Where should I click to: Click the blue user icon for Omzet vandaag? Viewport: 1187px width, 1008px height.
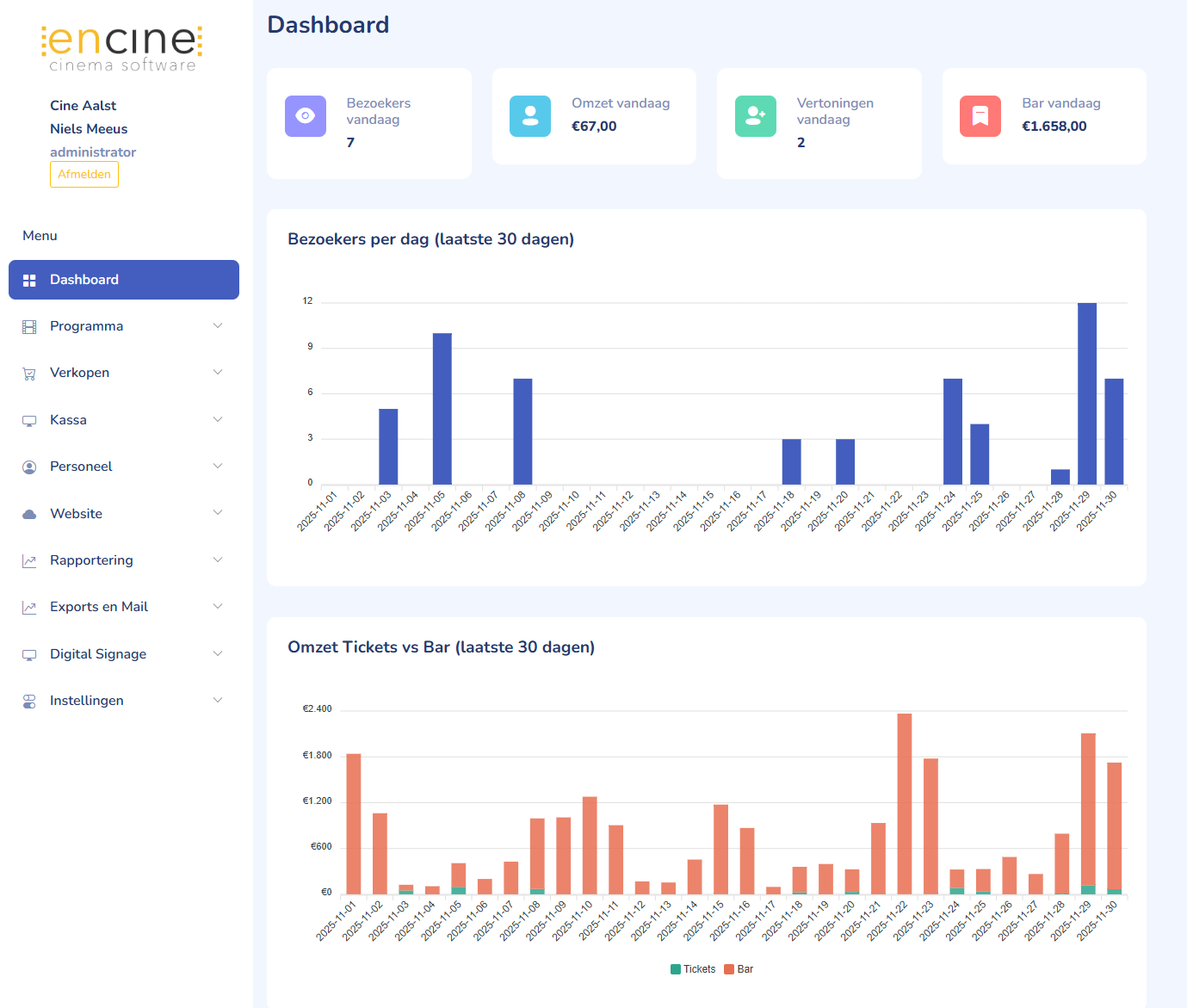530,116
